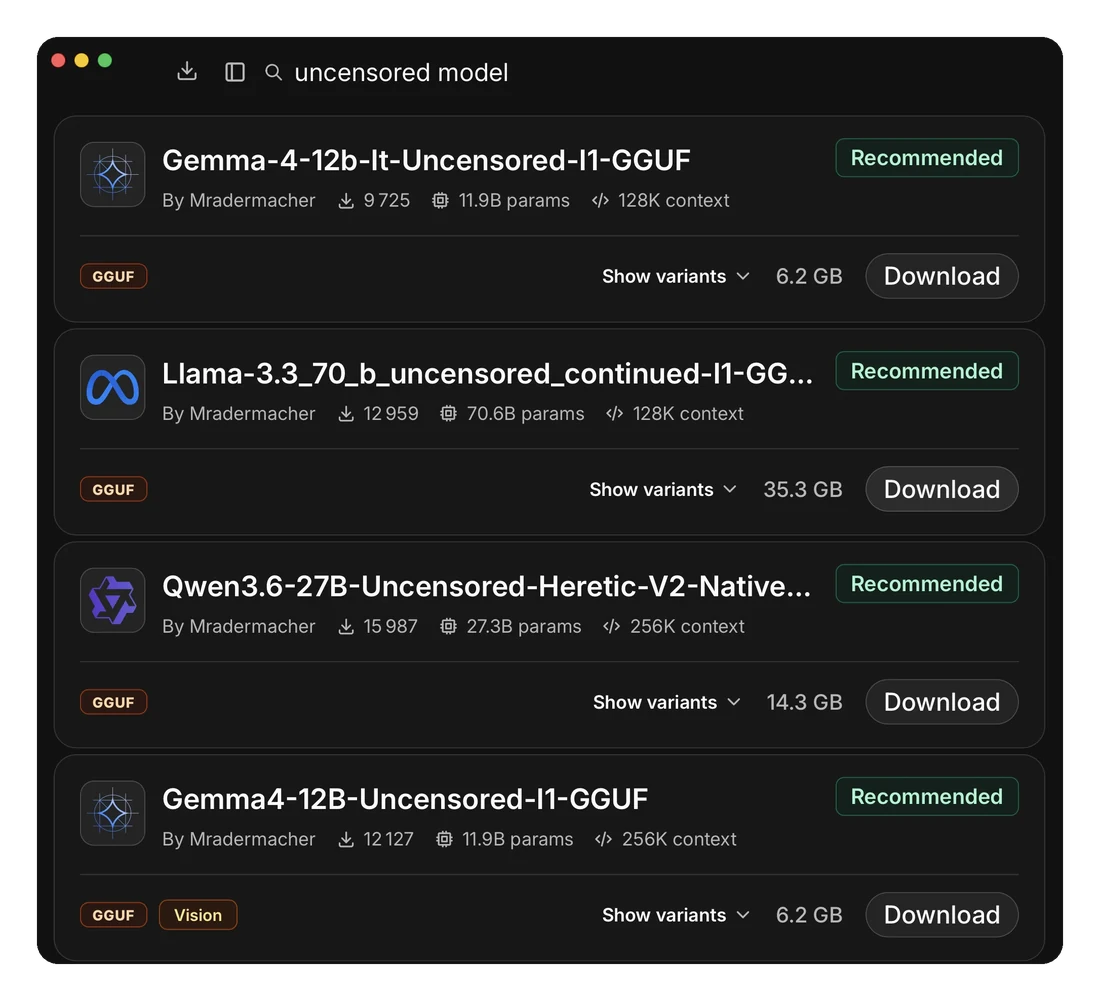Click the GGUF tag under Llama-3.3 model
This screenshot has height=1001, width=1100.
tap(113, 489)
